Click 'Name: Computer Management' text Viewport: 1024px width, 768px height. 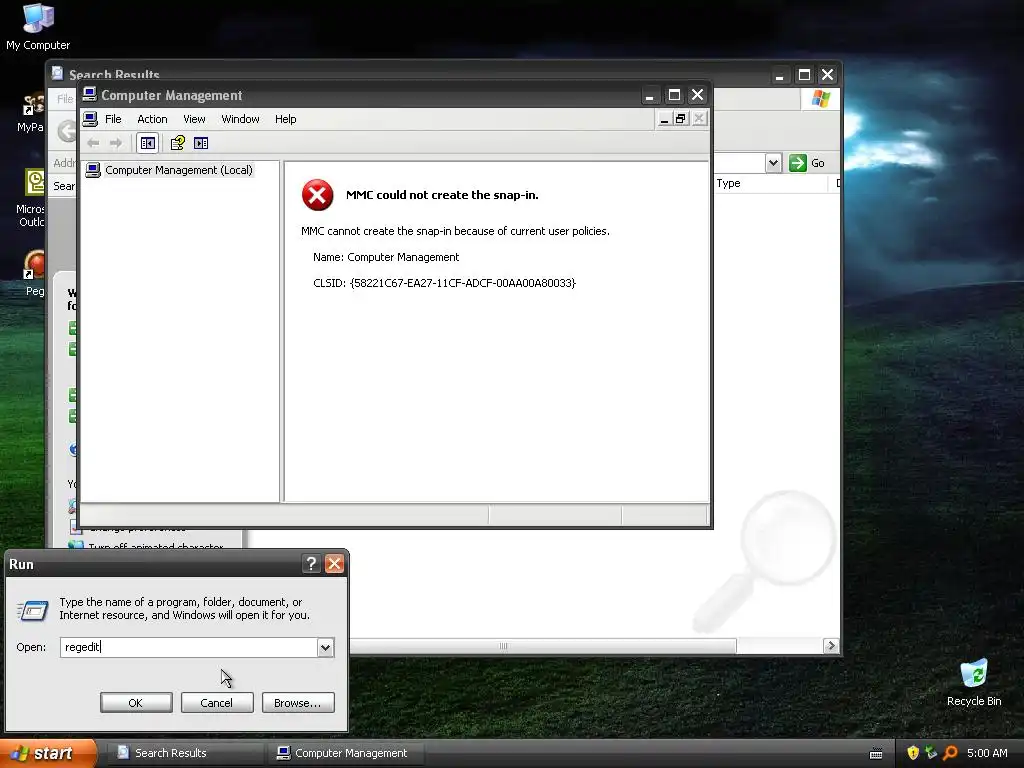click(x=386, y=257)
